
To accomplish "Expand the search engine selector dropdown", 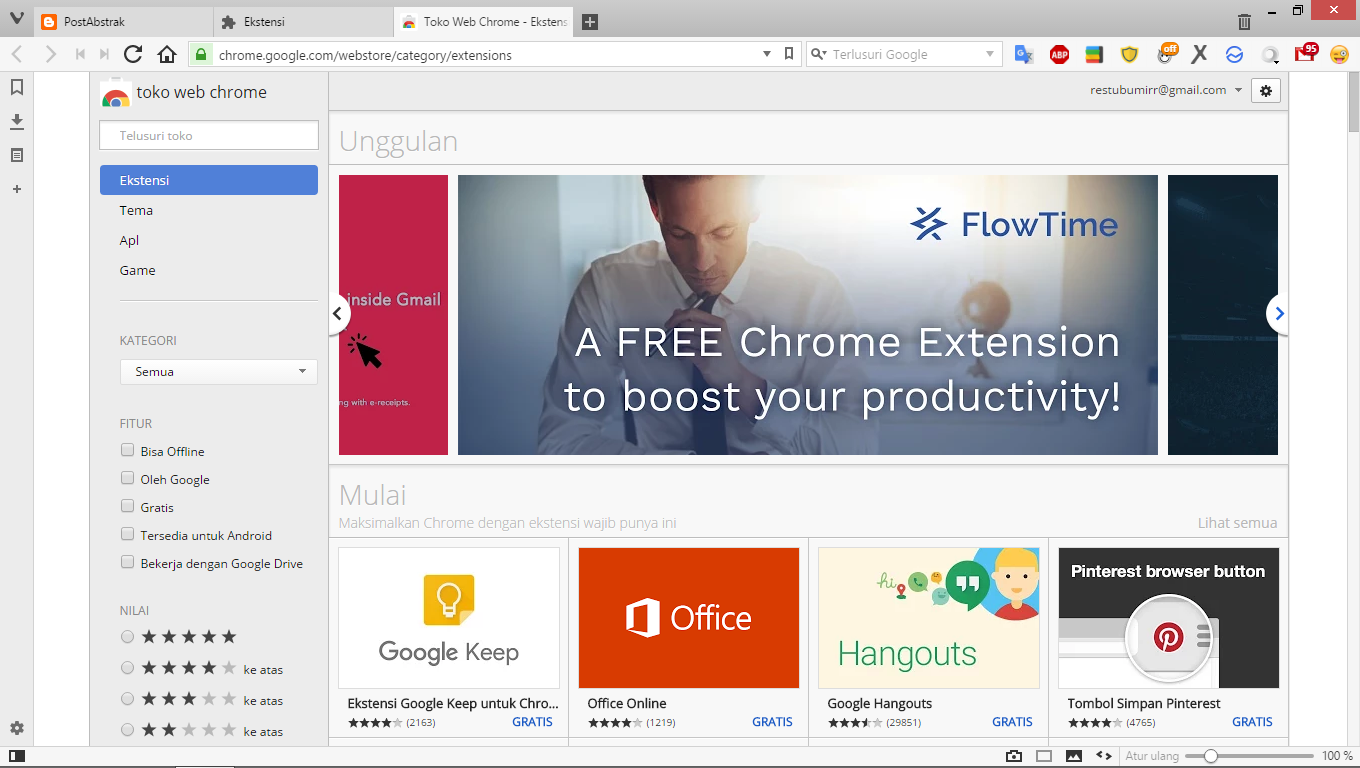I will (989, 54).
